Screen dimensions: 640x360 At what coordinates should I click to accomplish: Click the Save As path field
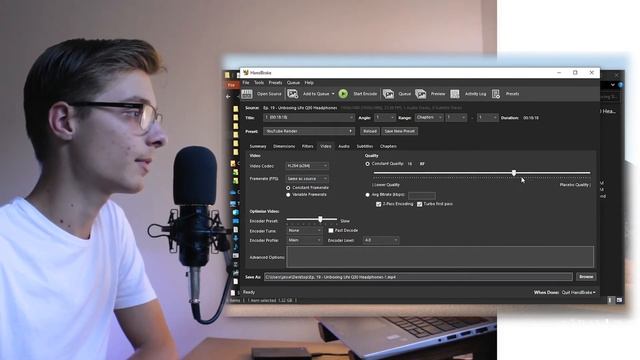(418, 277)
